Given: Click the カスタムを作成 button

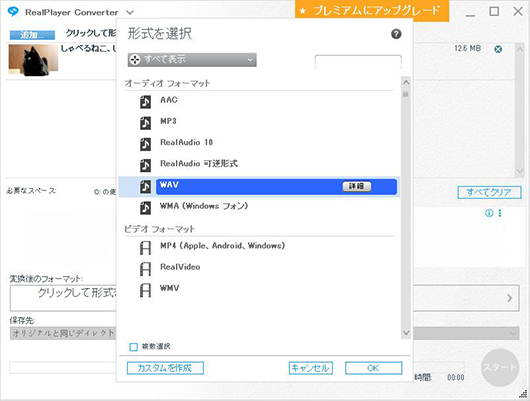Looking at the screenshot, I should pos(165,368).
